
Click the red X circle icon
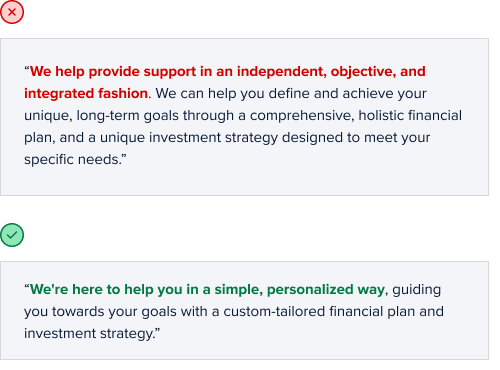point(12,12)
